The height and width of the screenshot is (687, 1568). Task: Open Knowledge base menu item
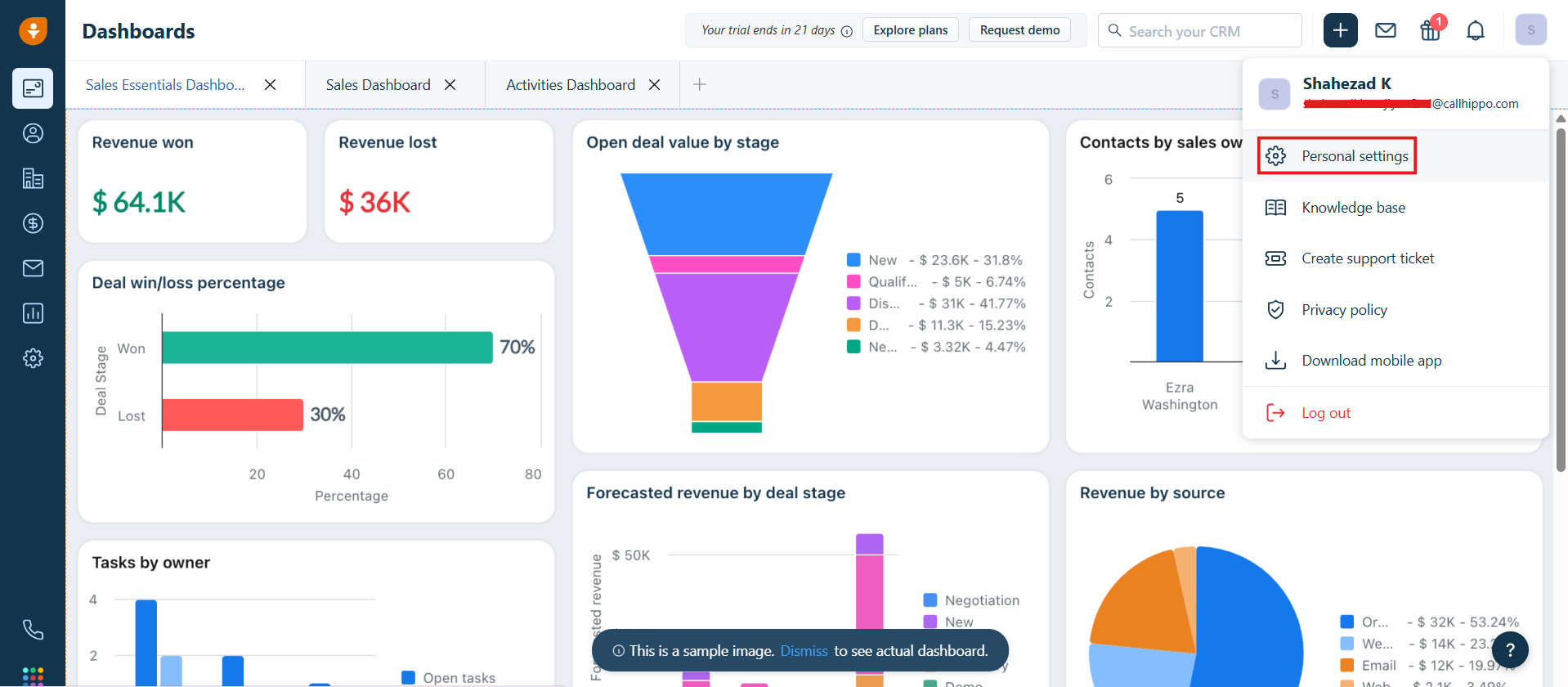tap(1396, 208)
